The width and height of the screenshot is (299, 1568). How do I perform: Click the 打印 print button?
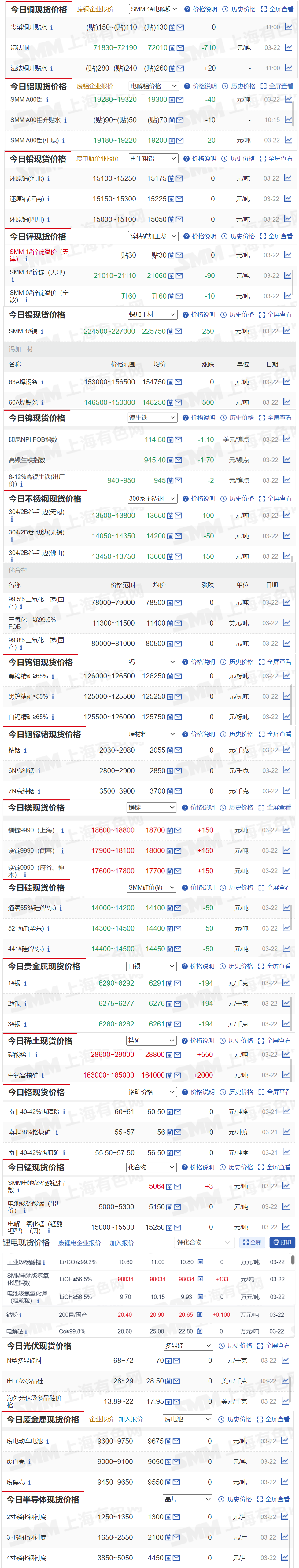(x=282, y=1243)
